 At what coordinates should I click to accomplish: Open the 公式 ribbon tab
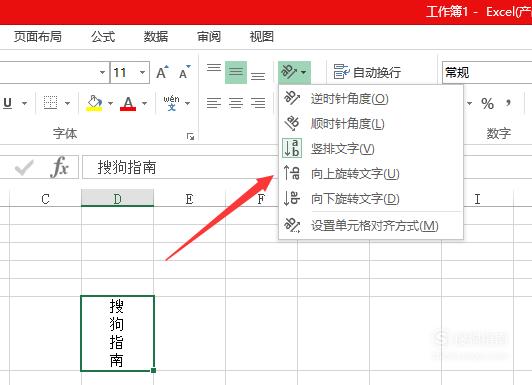click(103, 36)
